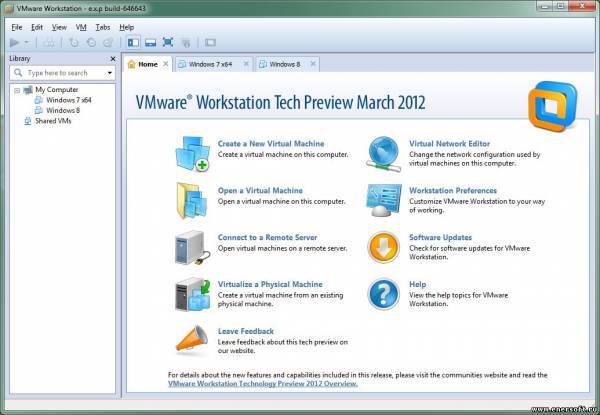Open the File menu
Viewport: 600px width, 415px height.
17,27
